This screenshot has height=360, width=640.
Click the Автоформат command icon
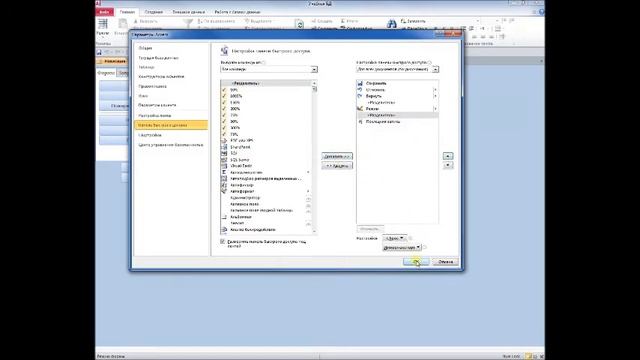tap(224, 191)
